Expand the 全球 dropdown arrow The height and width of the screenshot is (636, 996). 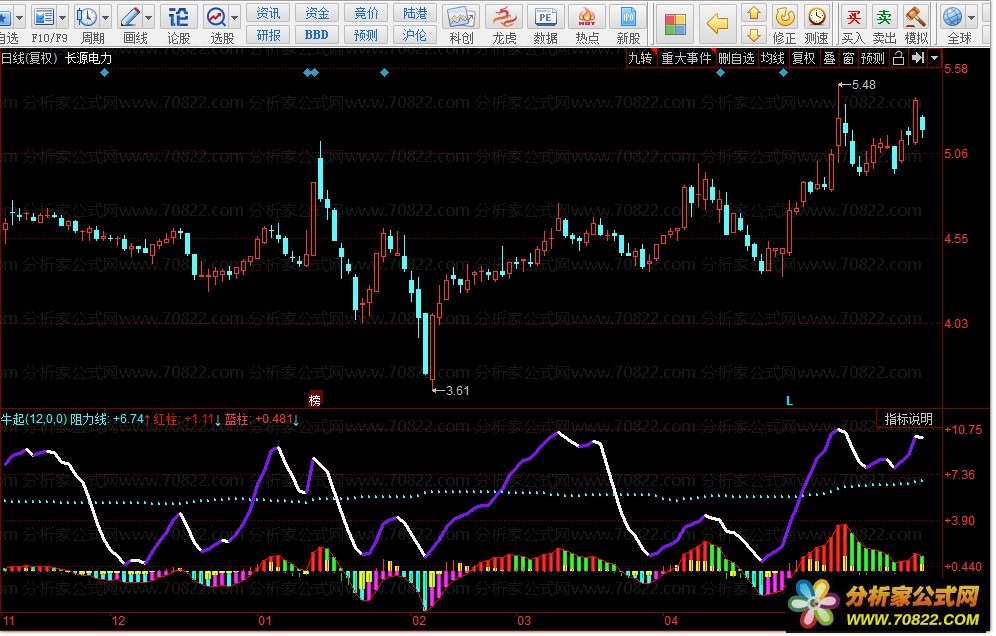(971, 18)
